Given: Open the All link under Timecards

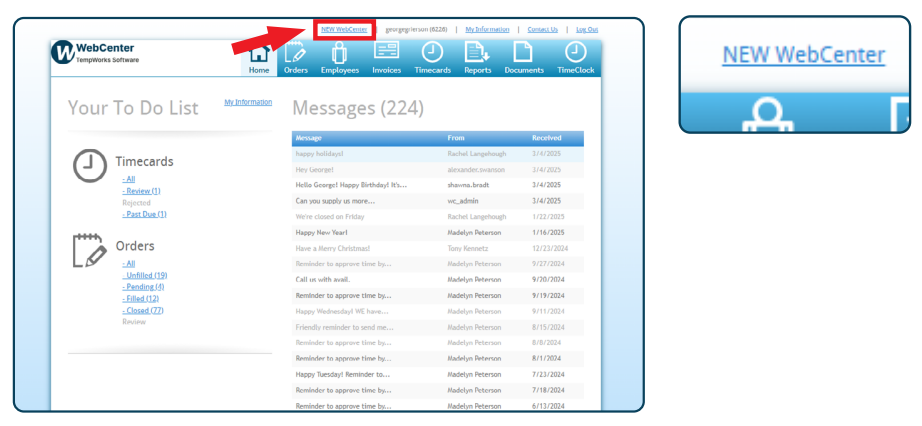Looking at the screenshot, I should click(x=129, y=179).
